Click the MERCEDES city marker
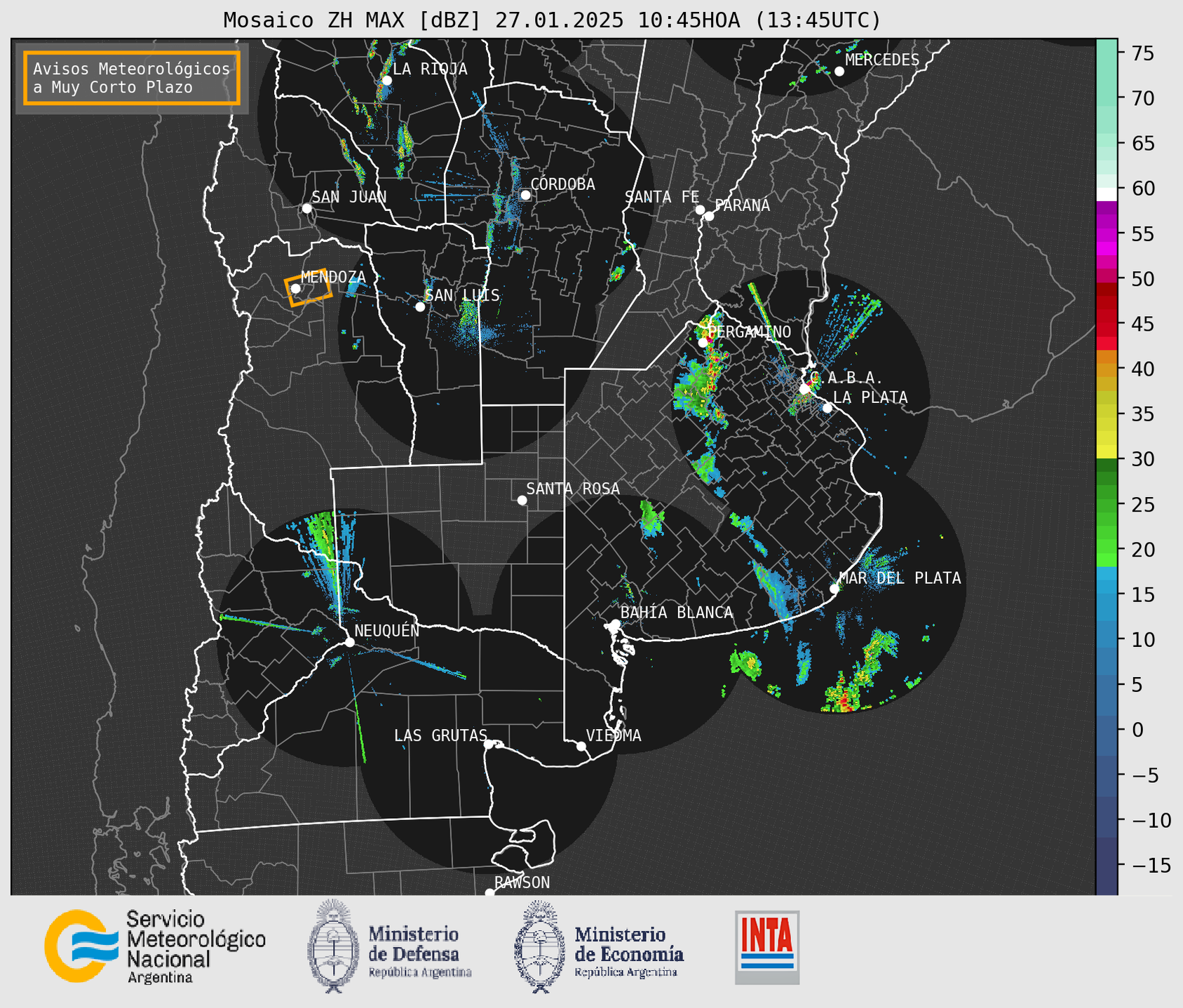Screen dimensions: 1183x1008 839,71
